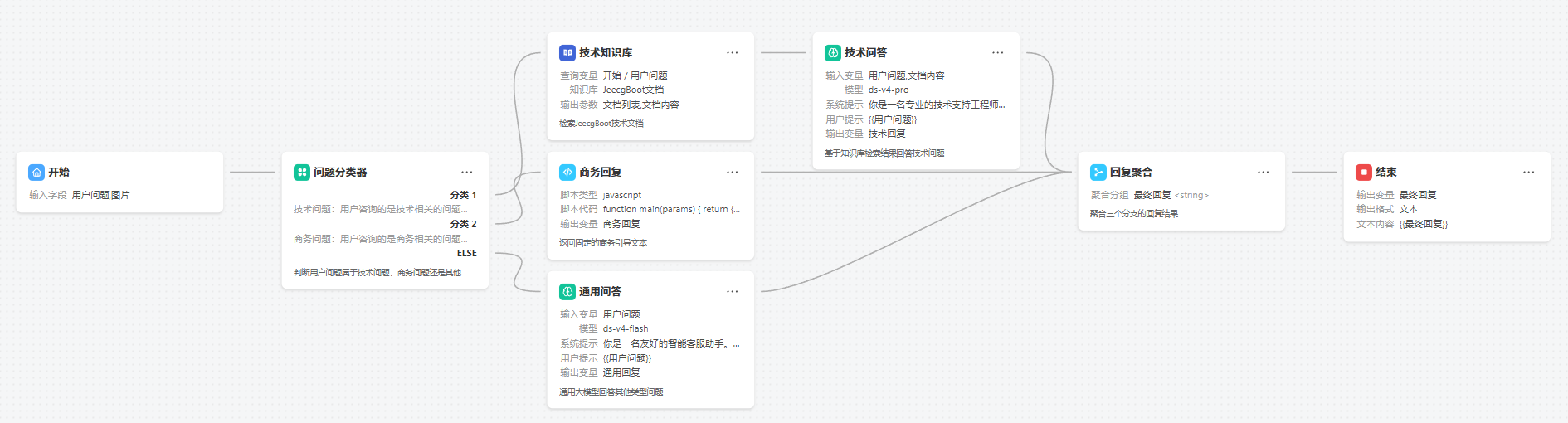Click the 通用回复 output variable value
This screenshot has height=423, width=1568.
pyautogui.click(x=621, y=372)
